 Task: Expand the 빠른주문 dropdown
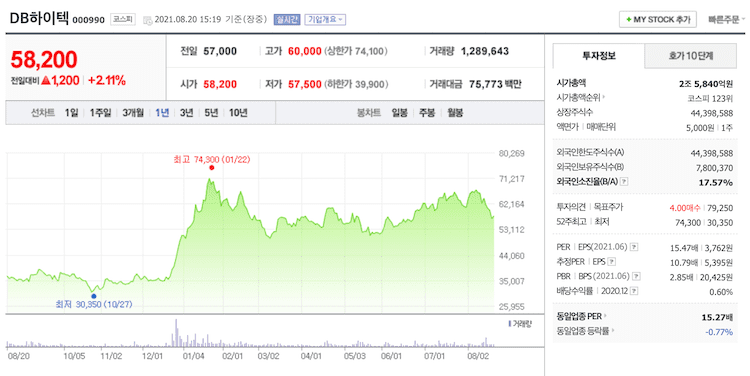tap(726, 20)
